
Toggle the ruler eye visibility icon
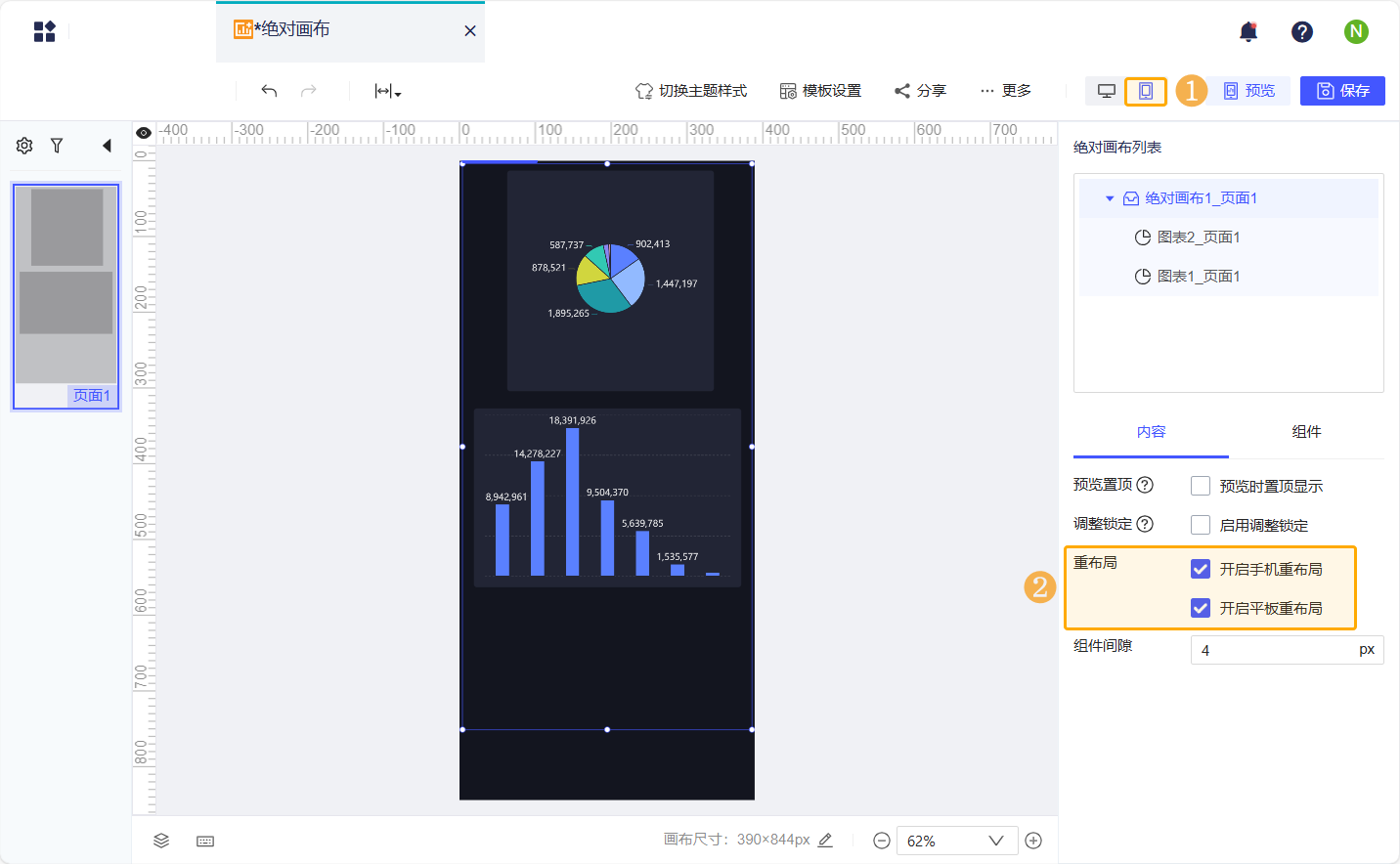tap(144, 133)
